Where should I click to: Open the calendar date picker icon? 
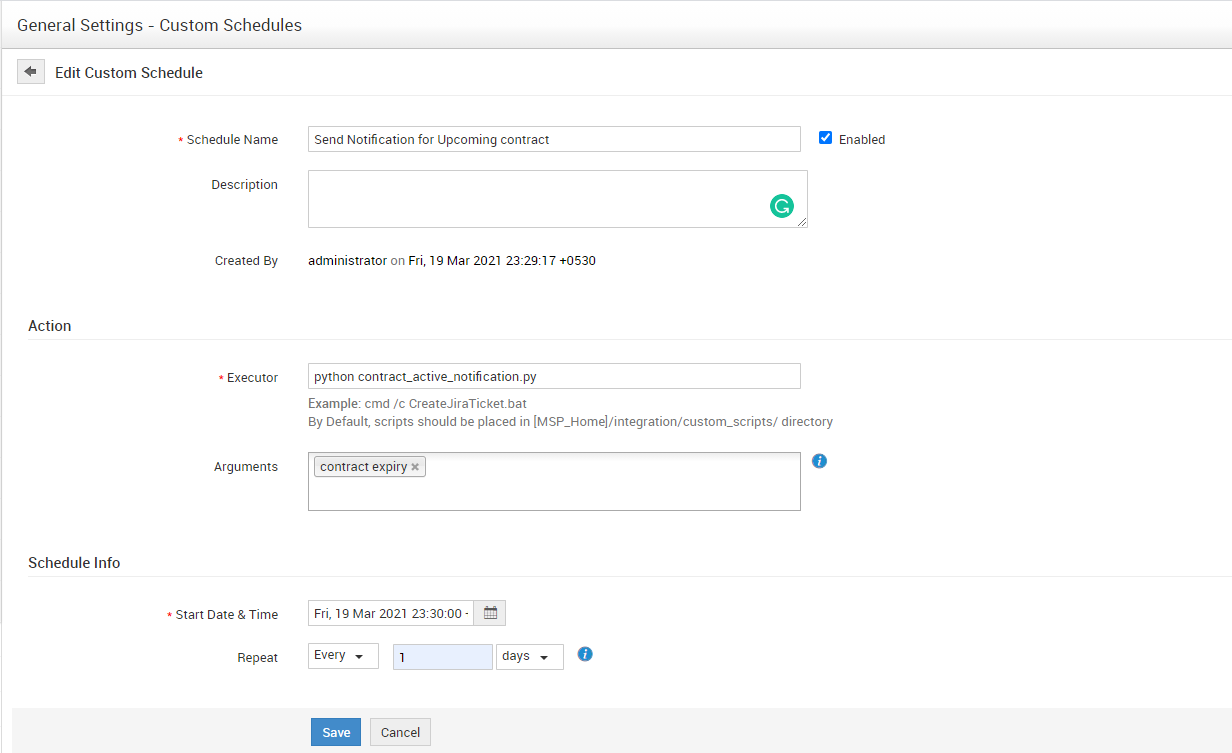pyautogui.click(x=490, y=613)
